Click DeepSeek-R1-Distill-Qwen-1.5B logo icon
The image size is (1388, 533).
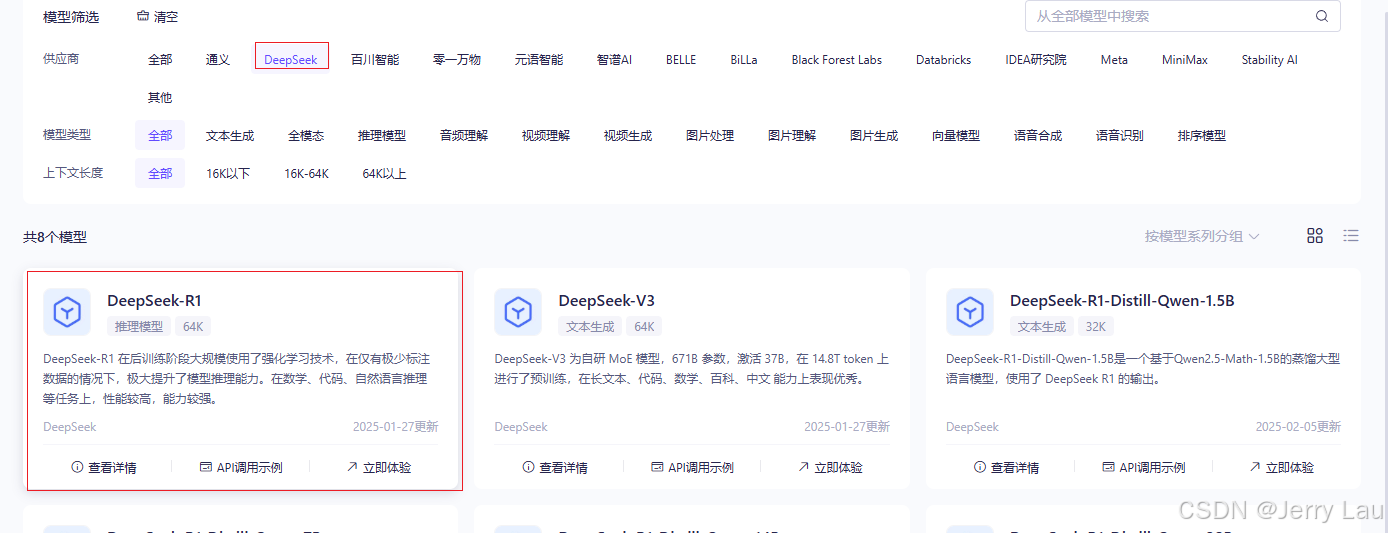point(970,312)
